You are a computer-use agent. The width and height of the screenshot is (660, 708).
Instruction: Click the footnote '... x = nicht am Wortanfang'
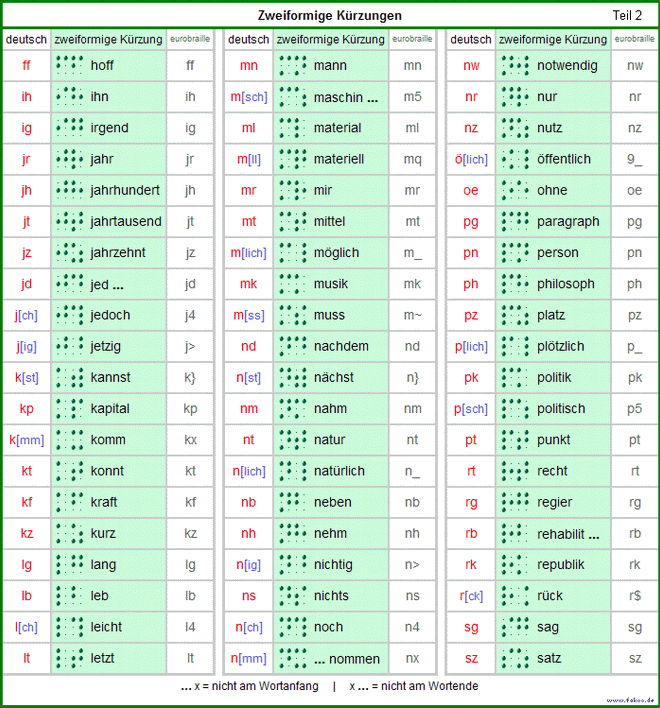[x=250, y=686]
